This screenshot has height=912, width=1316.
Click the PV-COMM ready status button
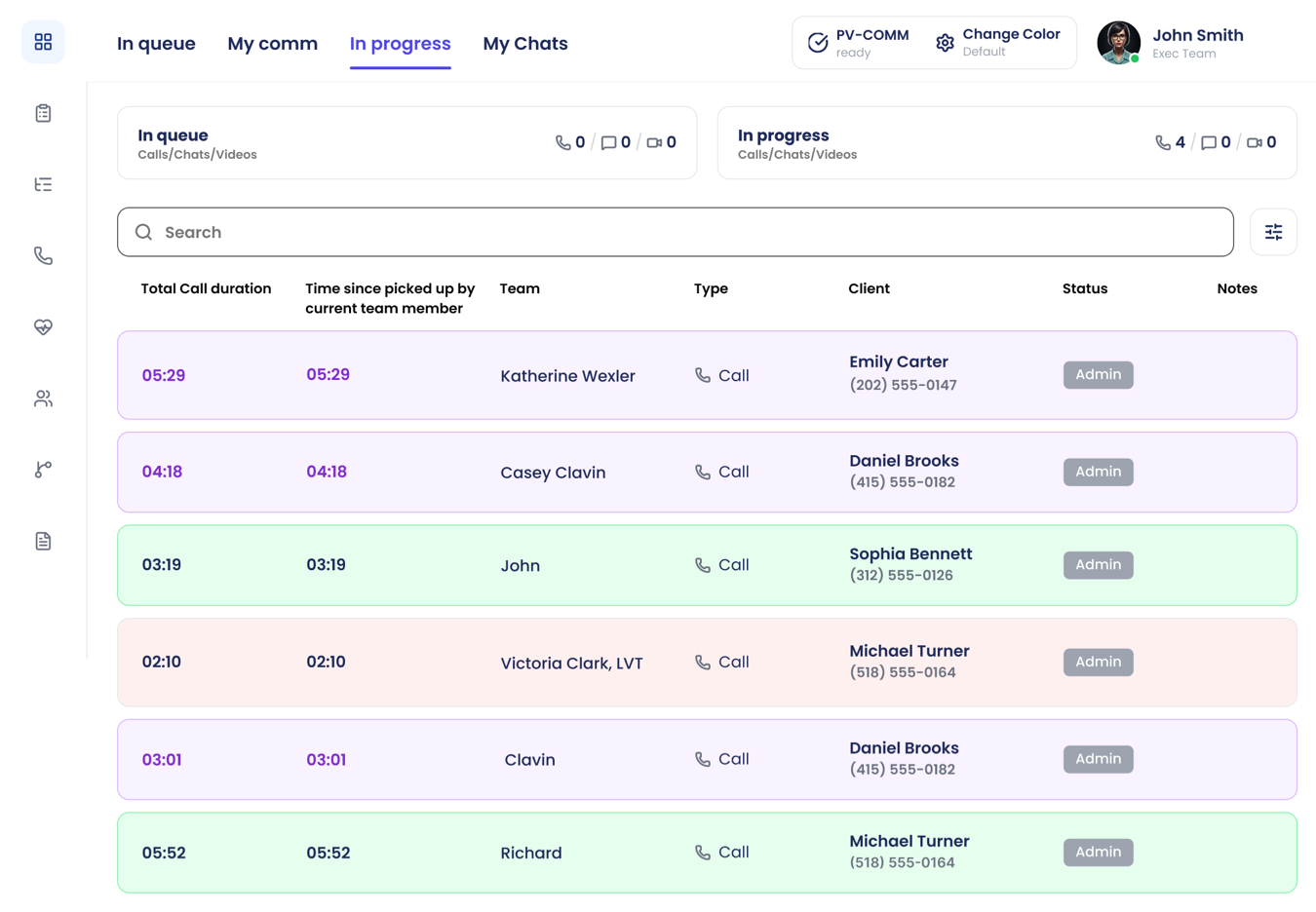(x=859, y=42)
